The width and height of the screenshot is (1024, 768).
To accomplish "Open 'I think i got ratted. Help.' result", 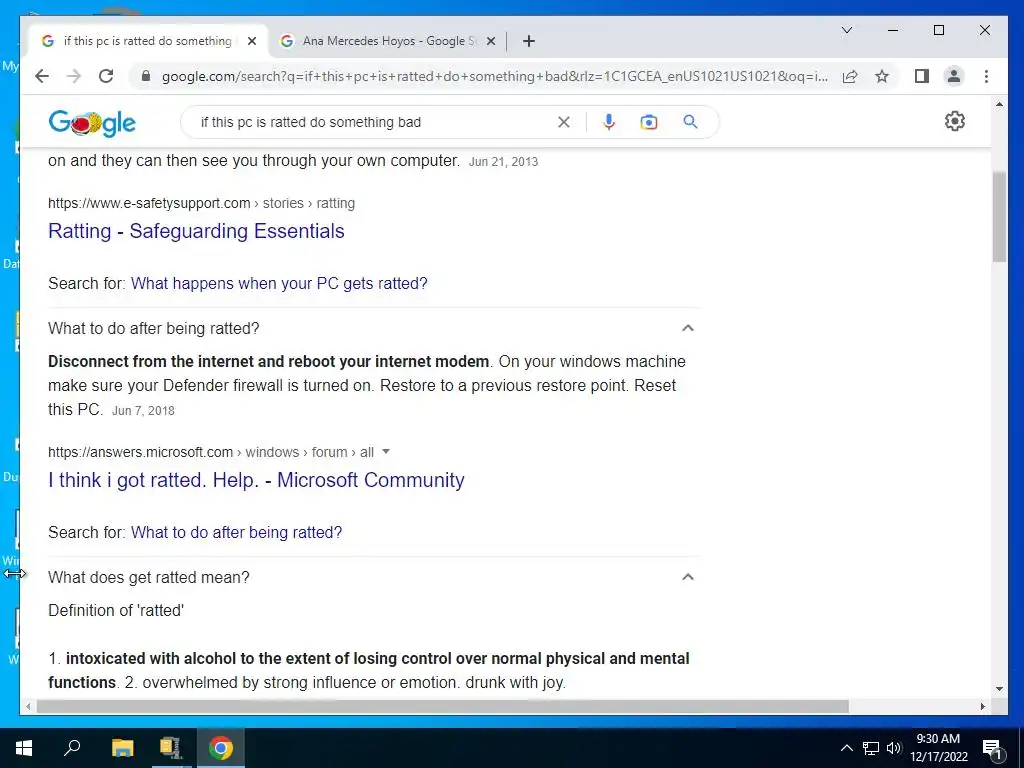I will point(256,480).
